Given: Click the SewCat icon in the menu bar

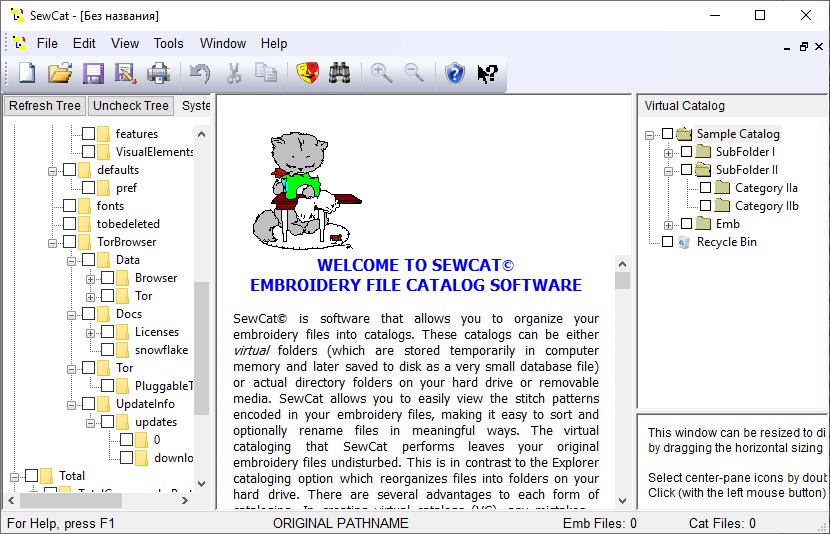Looking at the screenshot, I should pyautogui.click(x=20, y=43).
